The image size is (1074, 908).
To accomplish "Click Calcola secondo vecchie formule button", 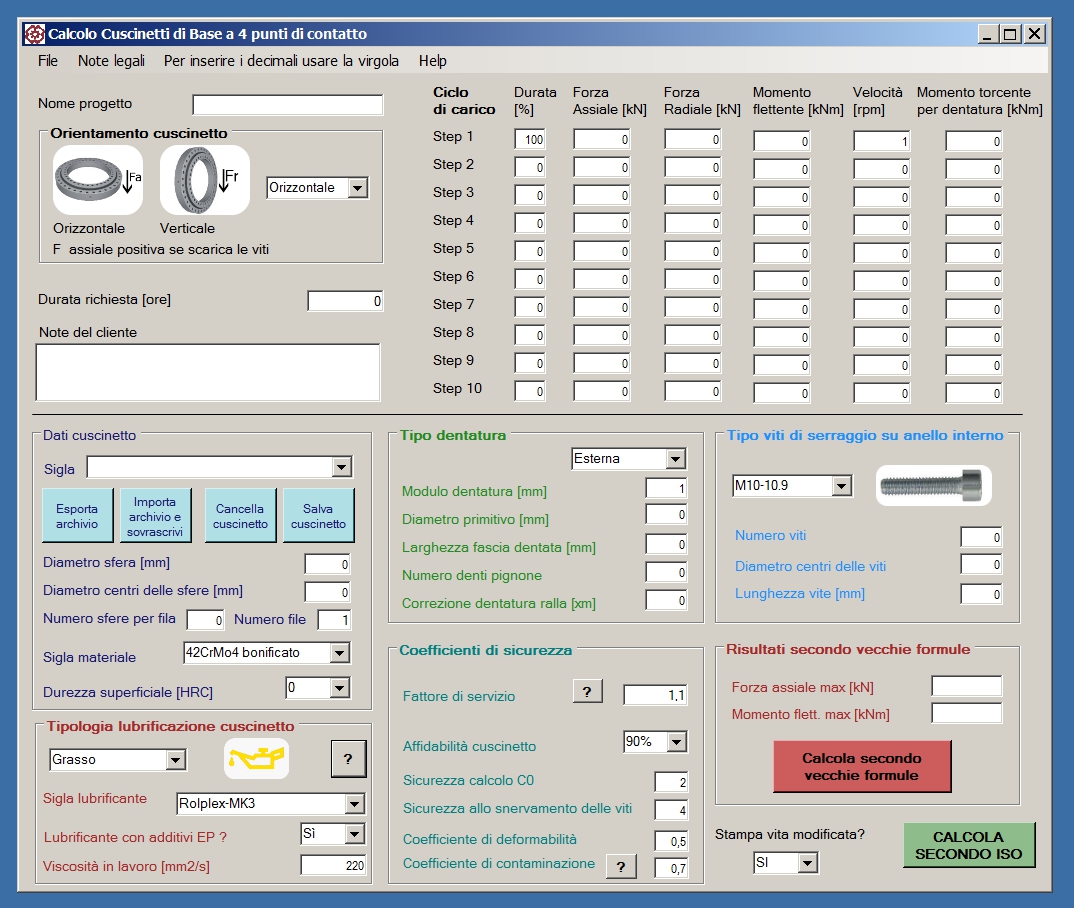I will (862, 766).
